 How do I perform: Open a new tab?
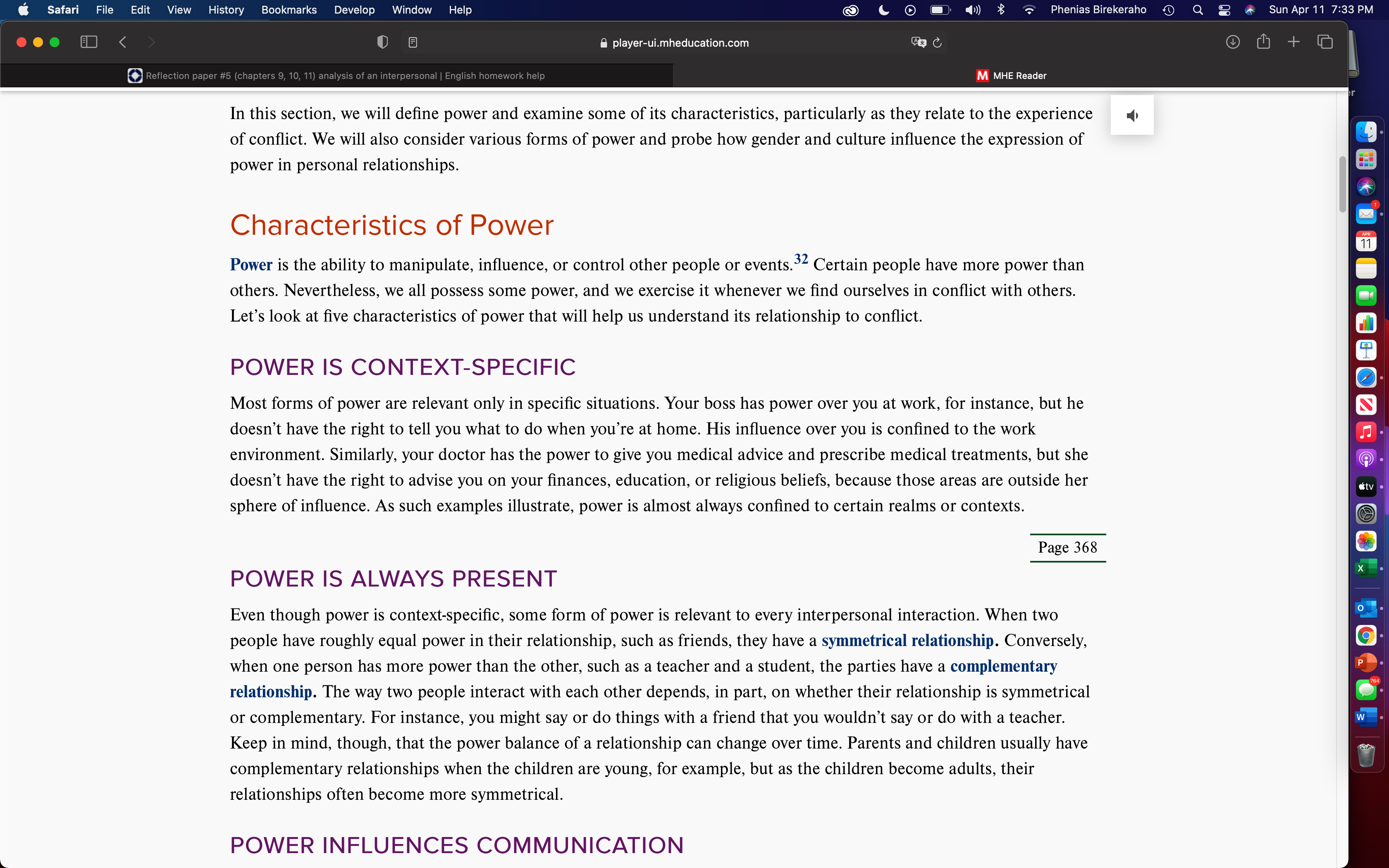[1293, 42]
